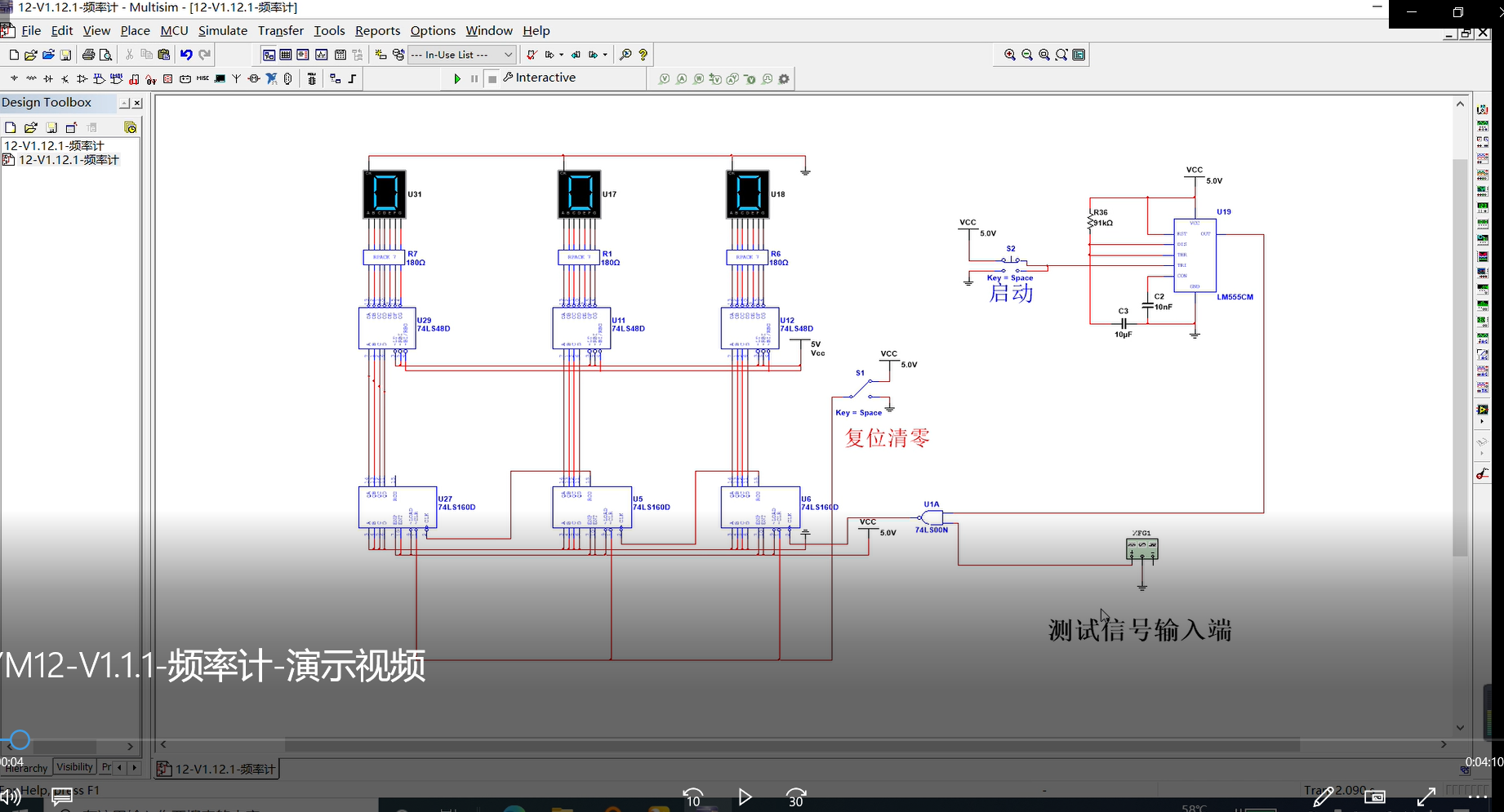Open the In-Use List dropdown
The image size is (1504, 812).
[x=461, y=55]
